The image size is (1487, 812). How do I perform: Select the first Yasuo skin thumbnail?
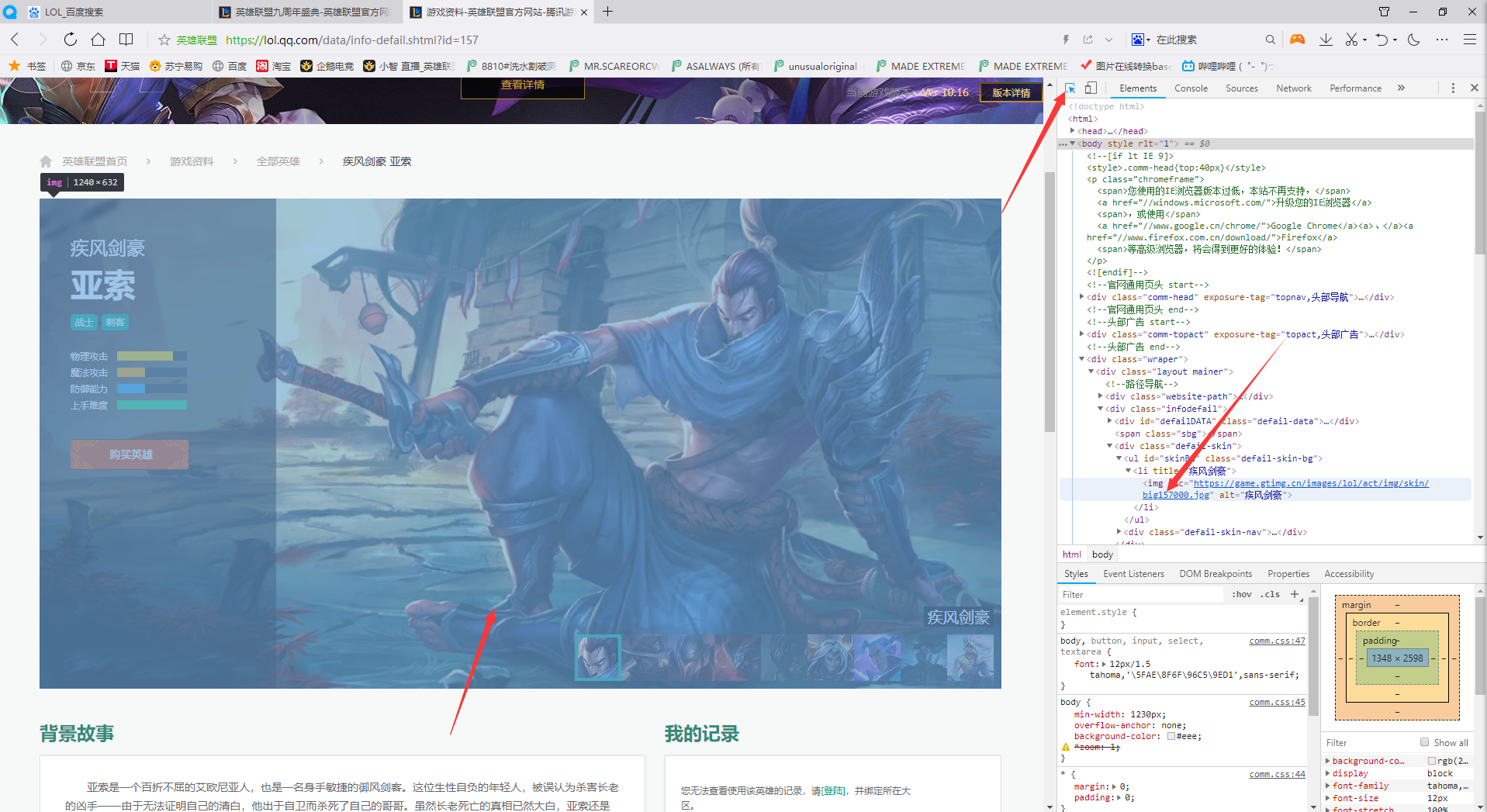coord(598,658)
